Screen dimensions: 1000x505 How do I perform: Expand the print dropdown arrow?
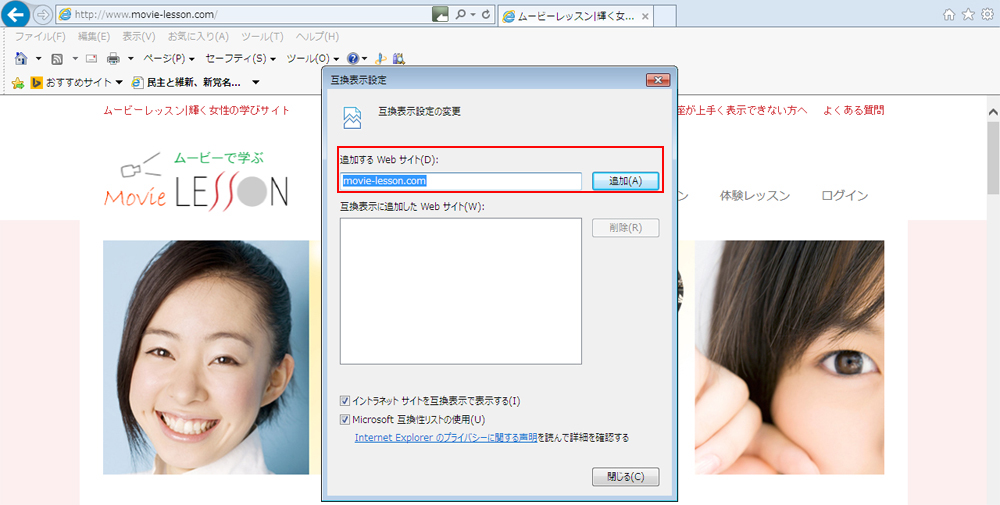(131, 59)
